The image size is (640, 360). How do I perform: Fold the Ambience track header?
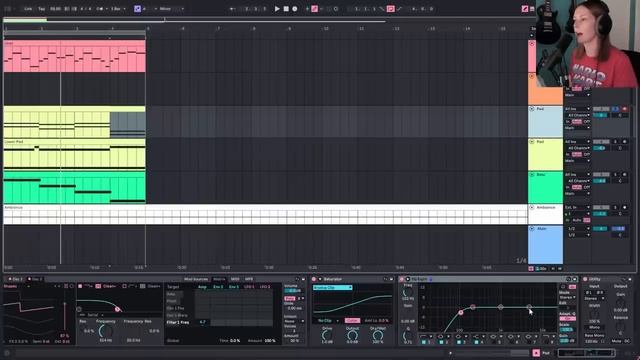tap(532, 207)
